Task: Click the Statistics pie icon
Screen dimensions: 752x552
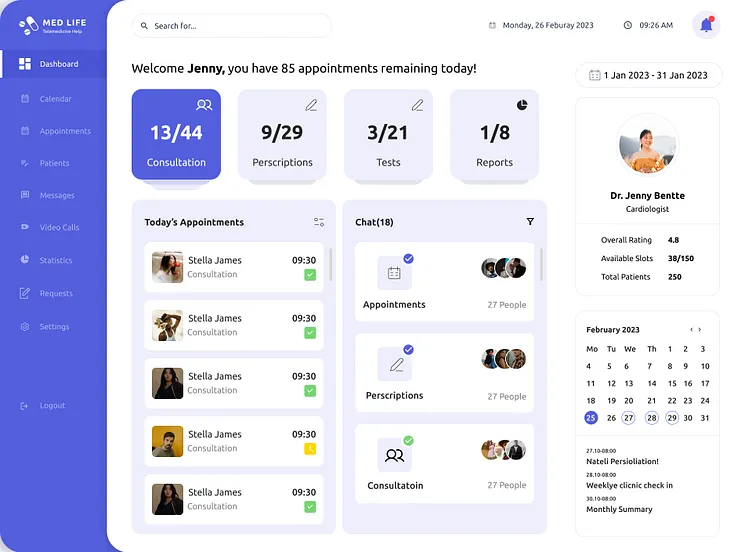Action: (x=25, y=259)
